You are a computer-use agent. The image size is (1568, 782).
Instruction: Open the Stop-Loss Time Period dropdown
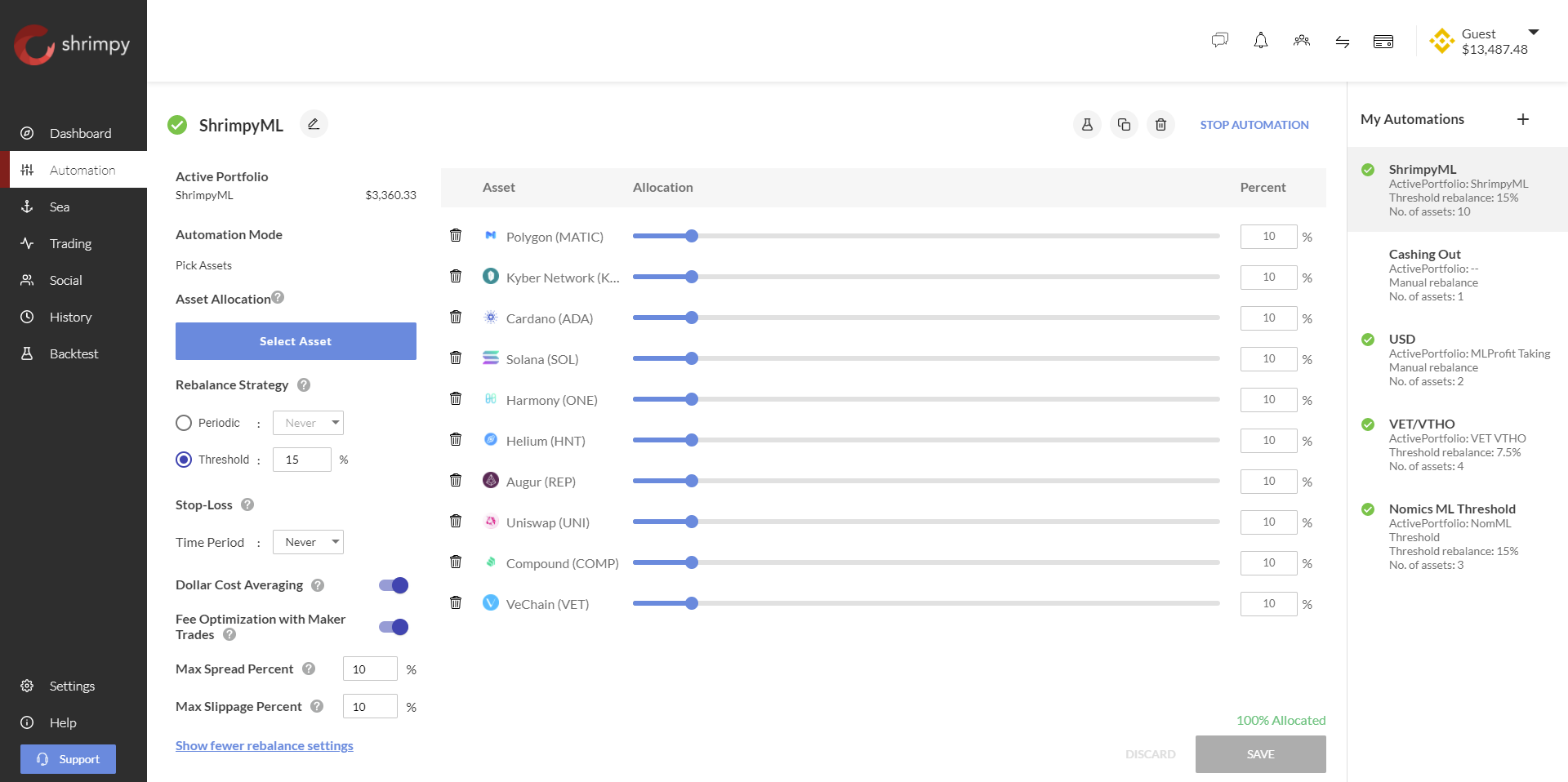pyautogui.click(x=308, y=542)
